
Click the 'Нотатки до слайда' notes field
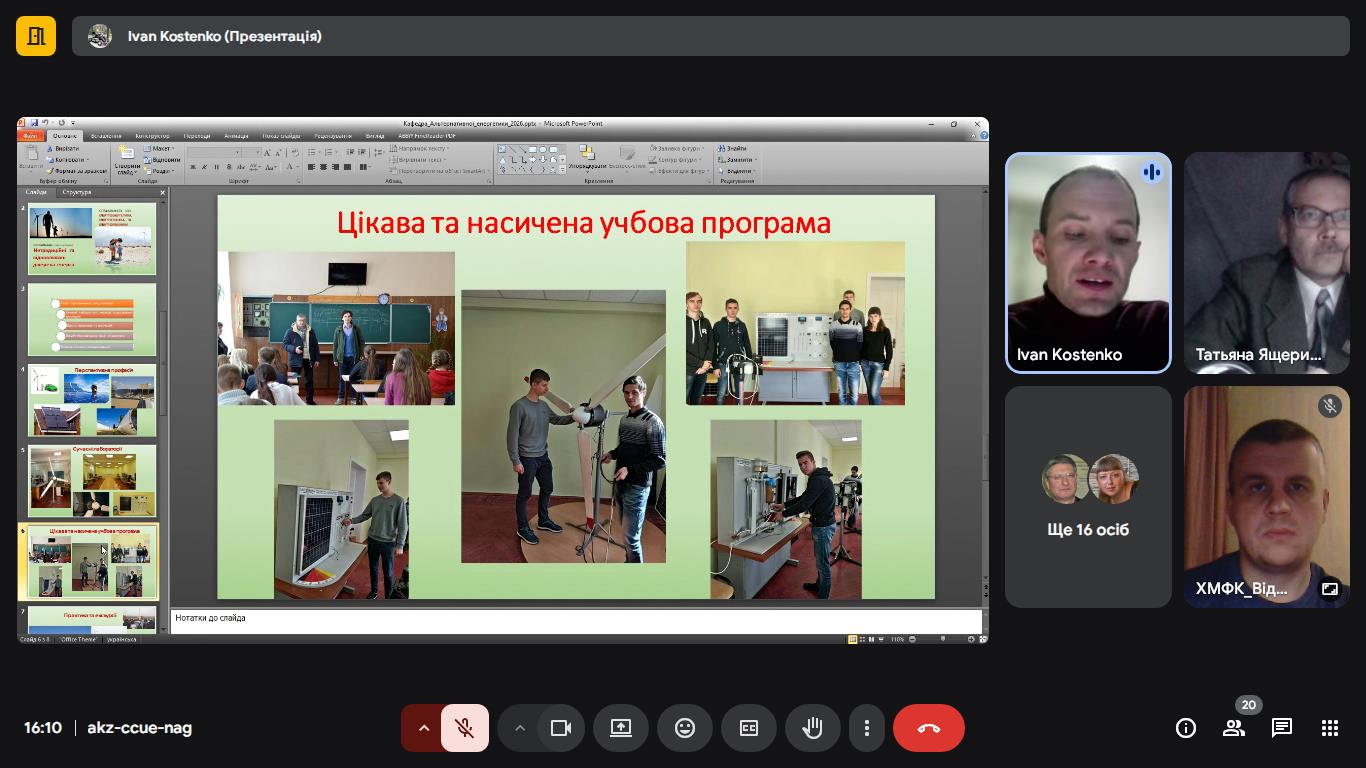tap(577, 620)
